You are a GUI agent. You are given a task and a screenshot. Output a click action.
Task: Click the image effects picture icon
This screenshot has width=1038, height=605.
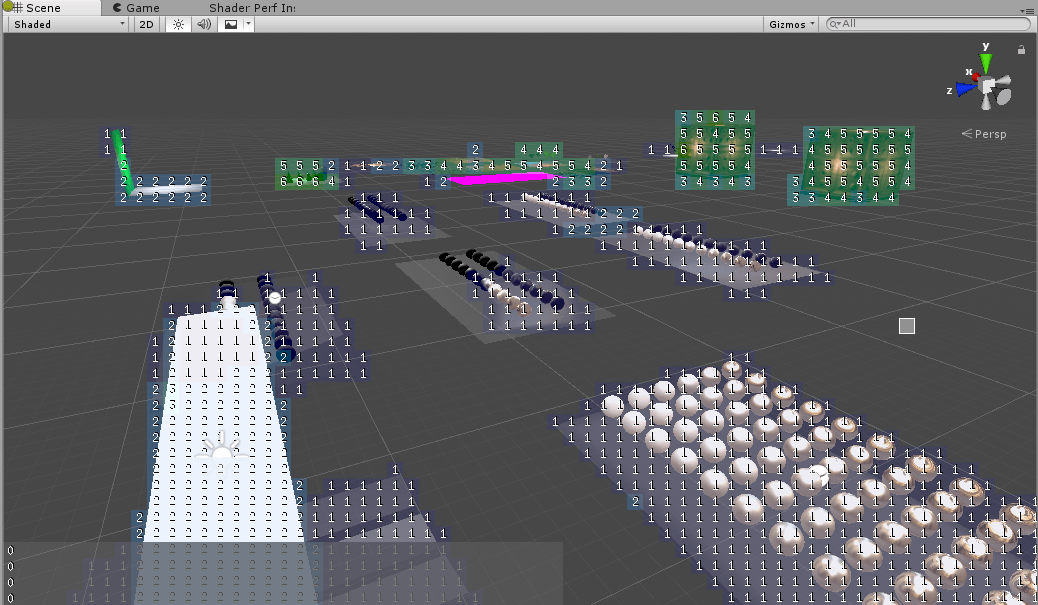coord(231,24)
